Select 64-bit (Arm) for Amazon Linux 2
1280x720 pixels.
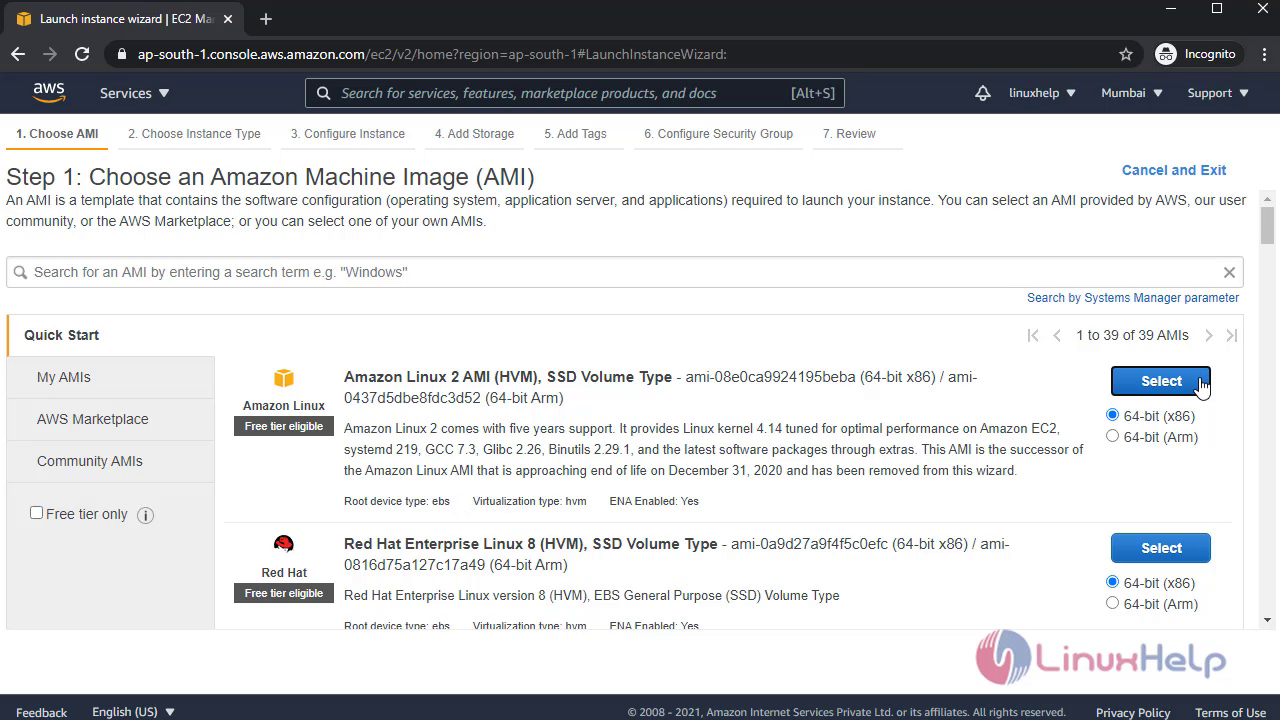pyautogui.click(x=1113, y=436)
